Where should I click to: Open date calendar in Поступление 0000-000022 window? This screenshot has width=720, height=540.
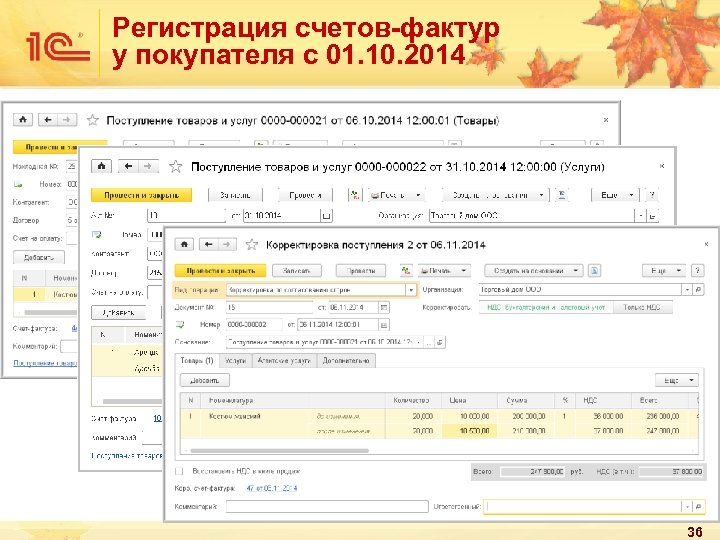(326, 215)
